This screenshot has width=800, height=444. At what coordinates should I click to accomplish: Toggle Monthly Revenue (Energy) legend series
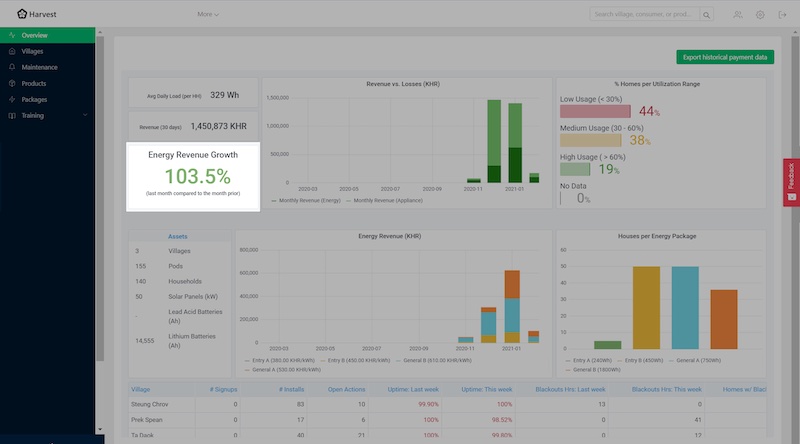tap(307, 201)
